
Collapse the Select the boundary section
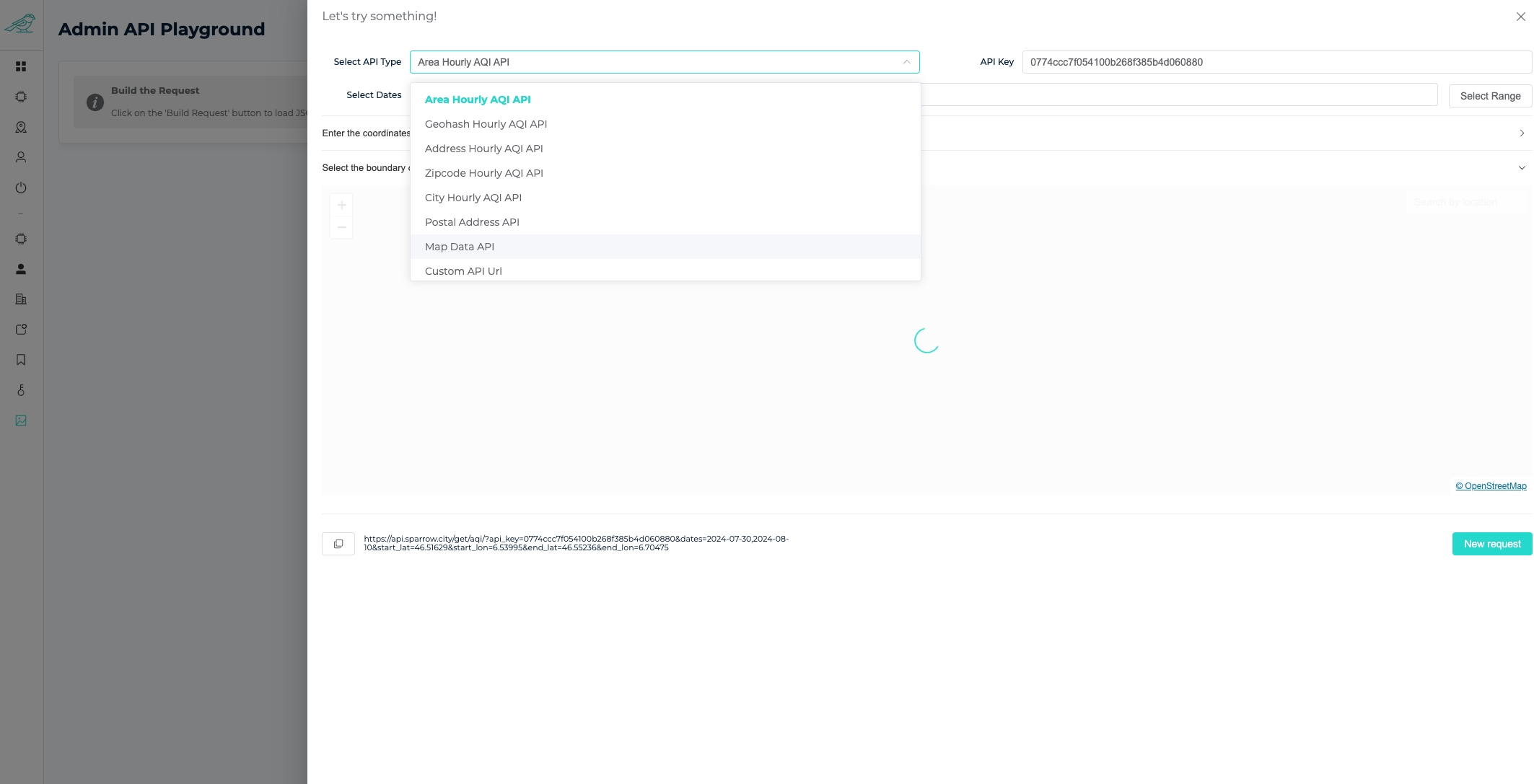pyautogui.click(x=1522, y=168)
